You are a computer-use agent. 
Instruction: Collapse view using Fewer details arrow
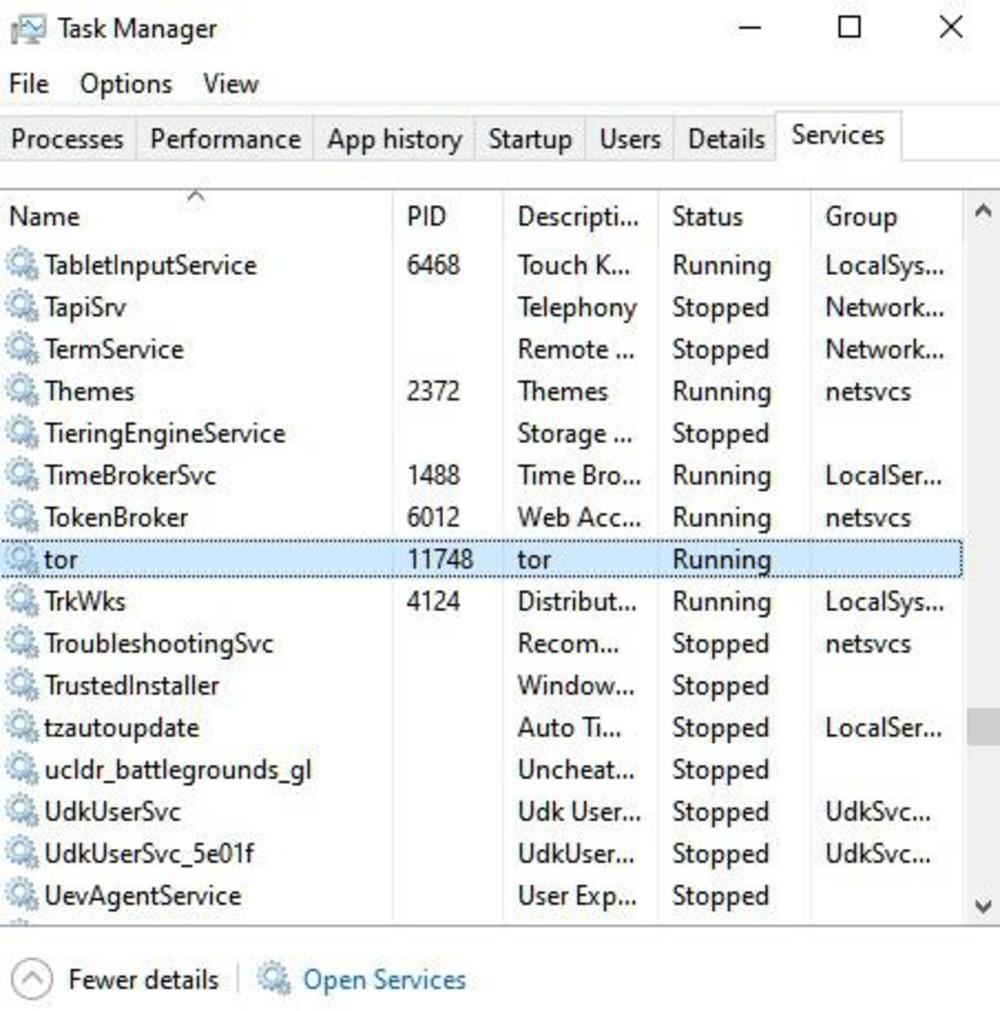32,979
